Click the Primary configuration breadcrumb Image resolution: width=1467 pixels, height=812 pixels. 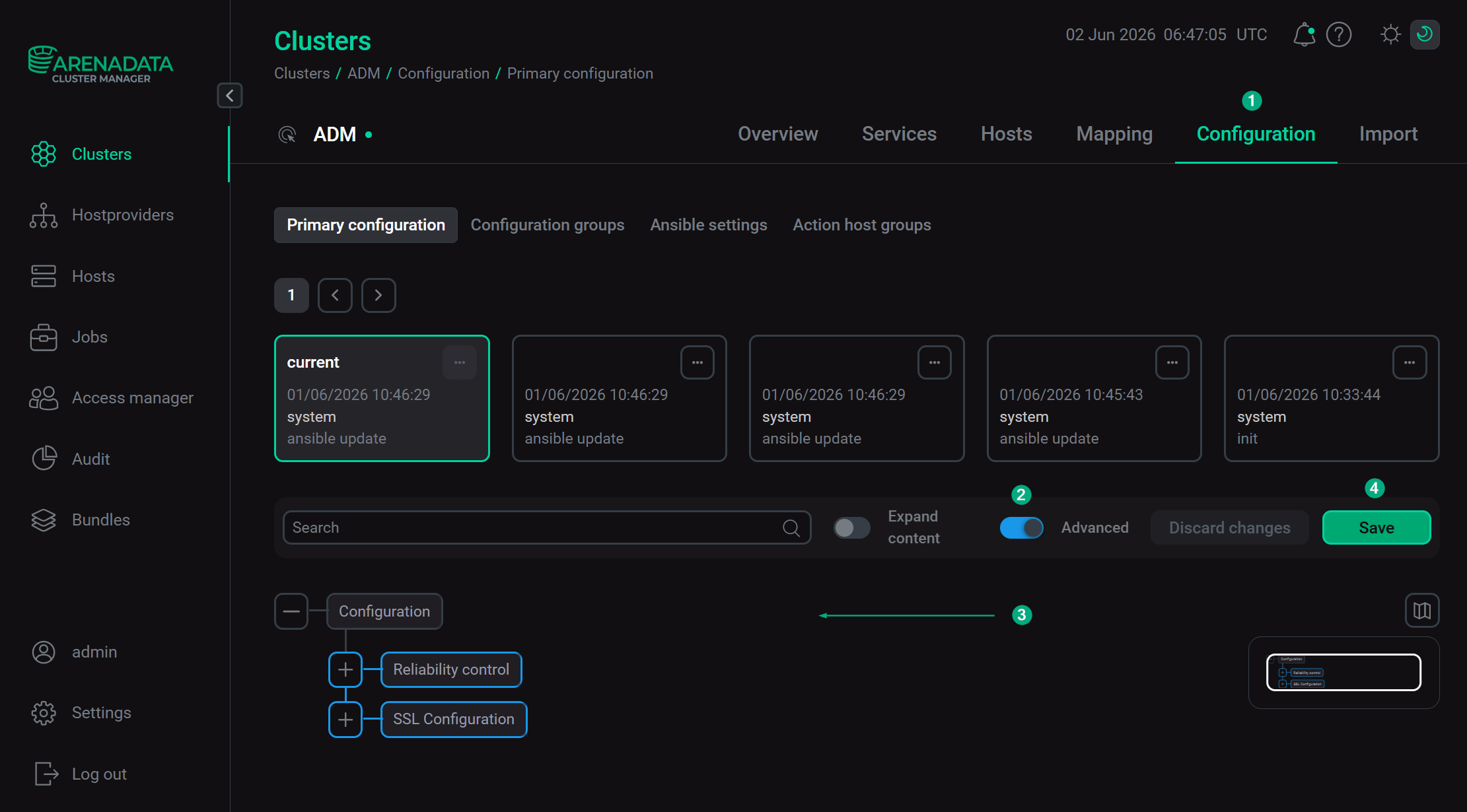(580, 73)
